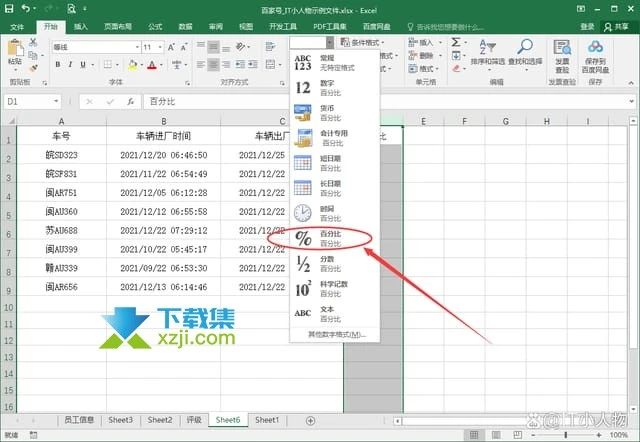The image size is (640, 442).
Task: Click the Clear eraser icon
Action: (x=456, y=68)
